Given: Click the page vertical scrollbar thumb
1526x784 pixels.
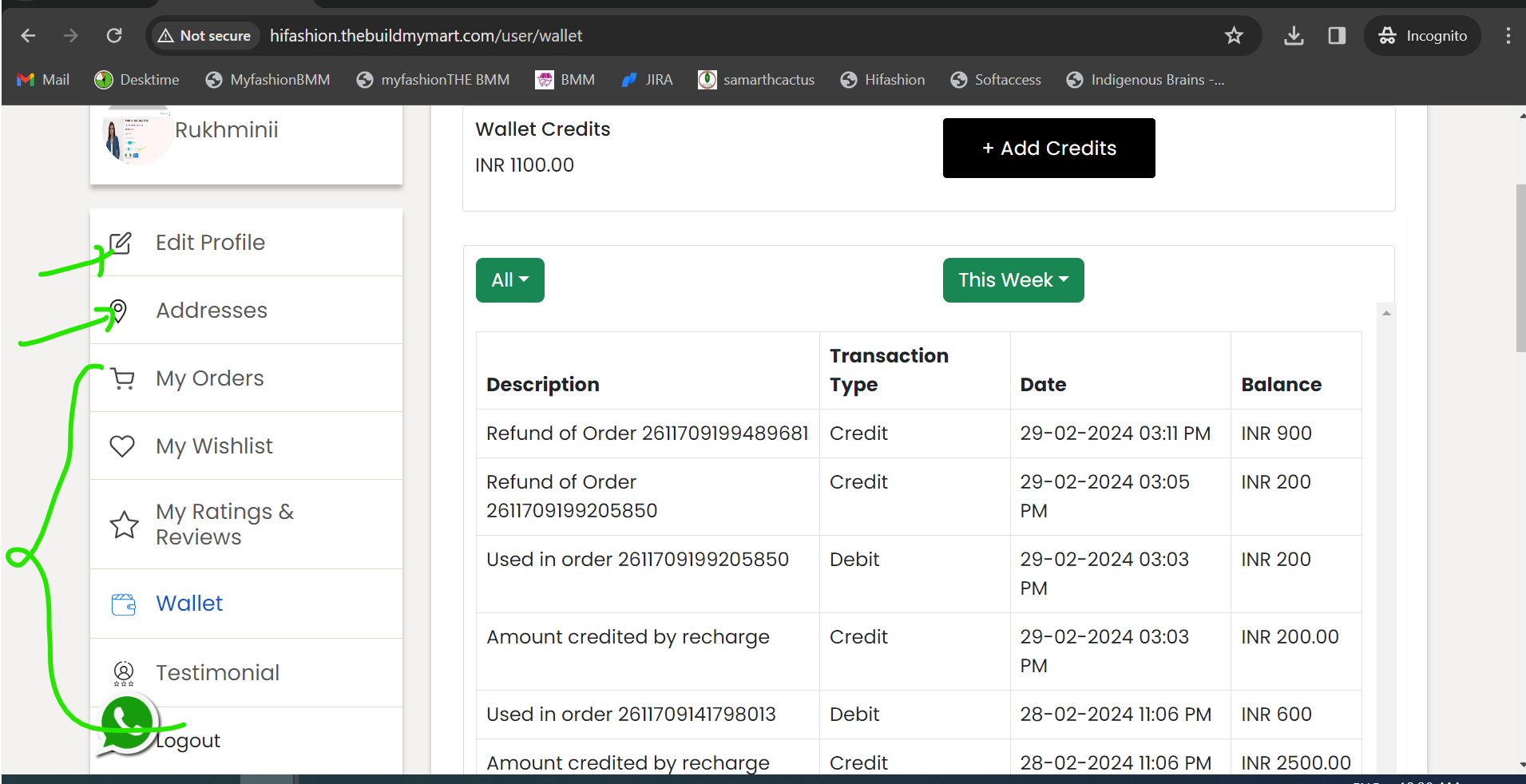Looking at the screenshot, I should pyautogui.click(x=1520, y=268).
